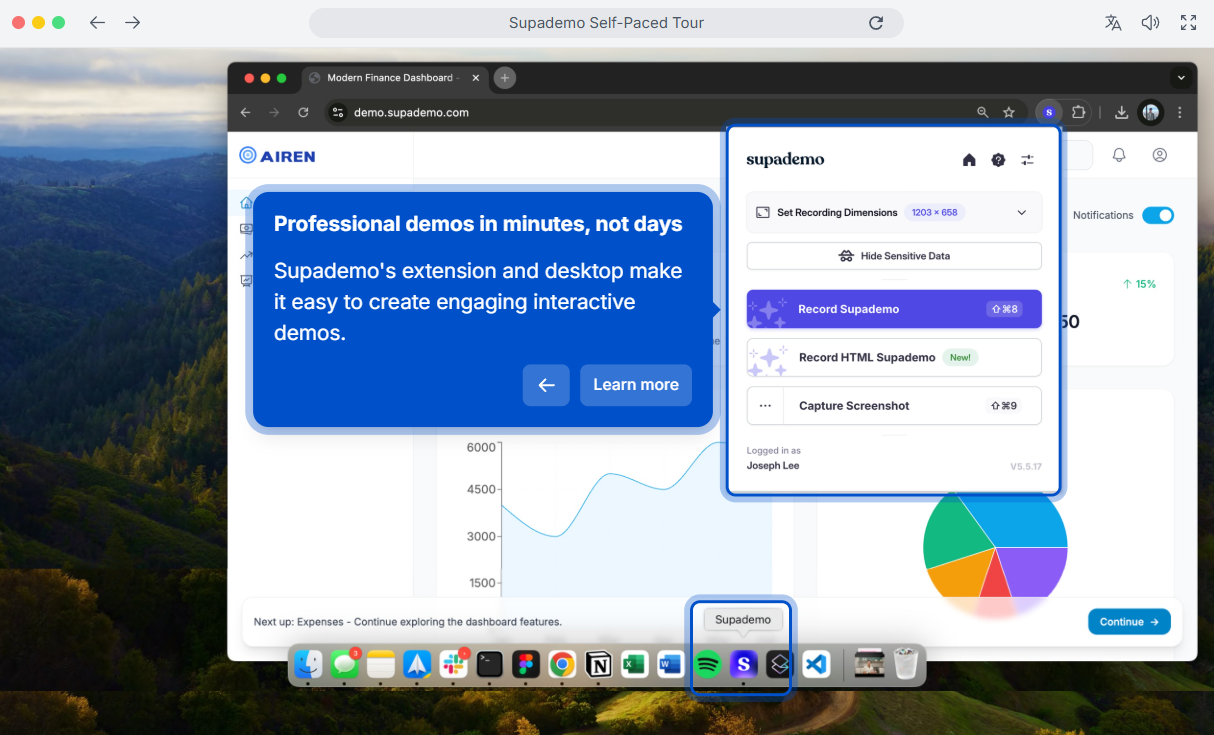Open Slack from the Dock
1214x735 pixels.
coord(453,664)
